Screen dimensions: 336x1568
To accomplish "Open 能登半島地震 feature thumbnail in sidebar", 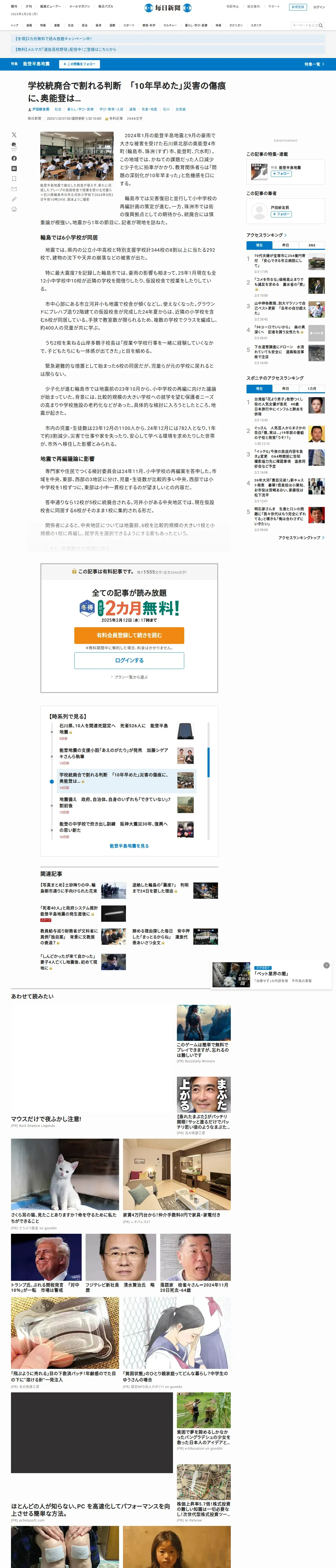I will click(x=259, y=171).
